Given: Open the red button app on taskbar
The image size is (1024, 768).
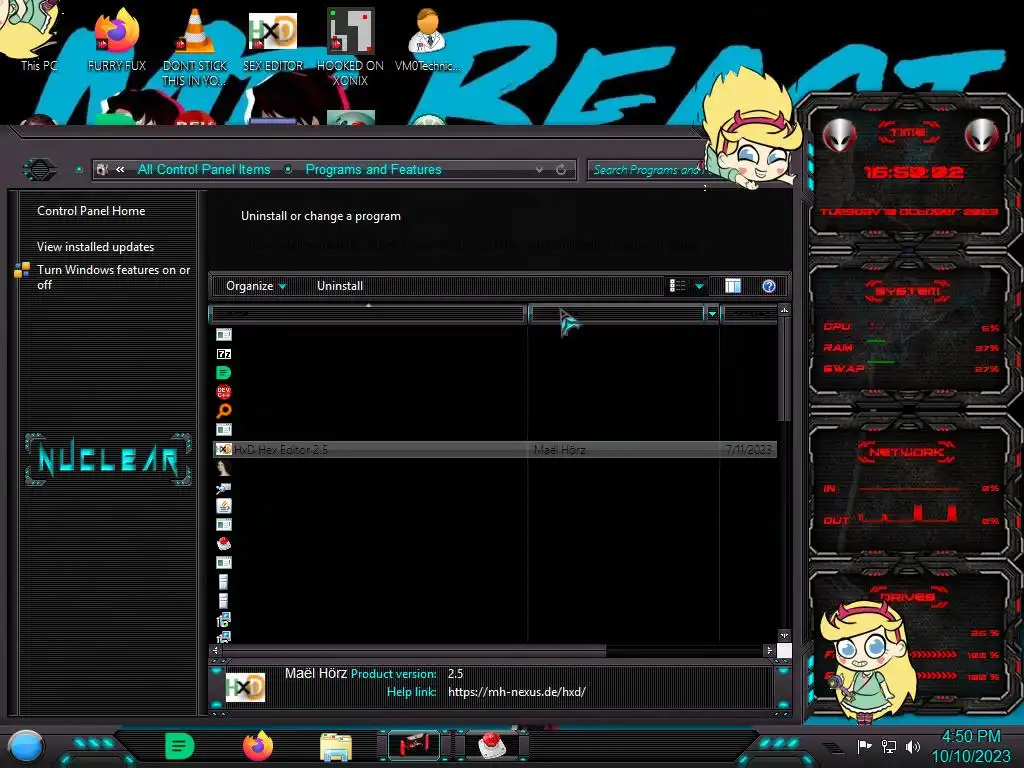Looking at the screenshot, I should tap(492, 745).
